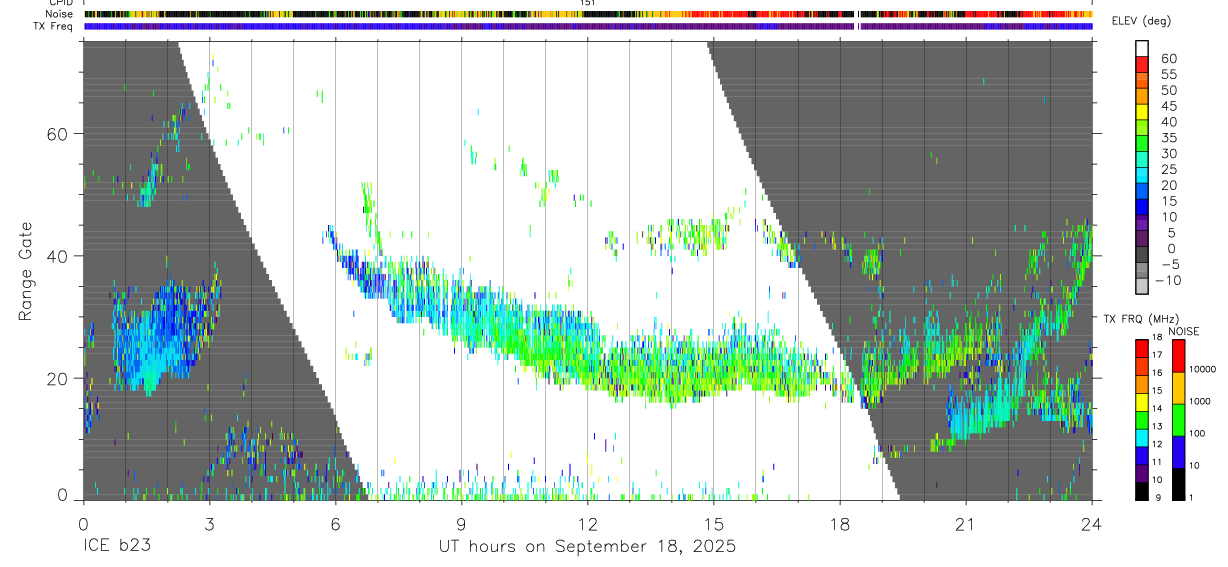Click the dark blue ELEV segment below 15
The height and width of the screenshot is (567, 1228).
(x=1142, y=207)
